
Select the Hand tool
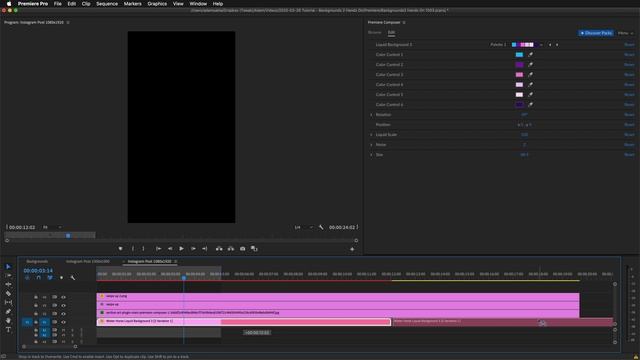tap(8, 320)
